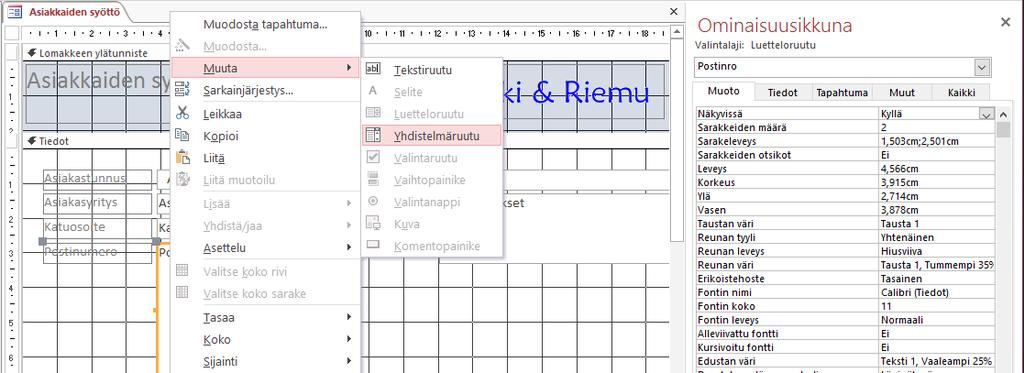This screenshot has width=1024, height=373.
Task: Click the property sheet scrollbar up arrow
Action: [x=1003, y=114]
